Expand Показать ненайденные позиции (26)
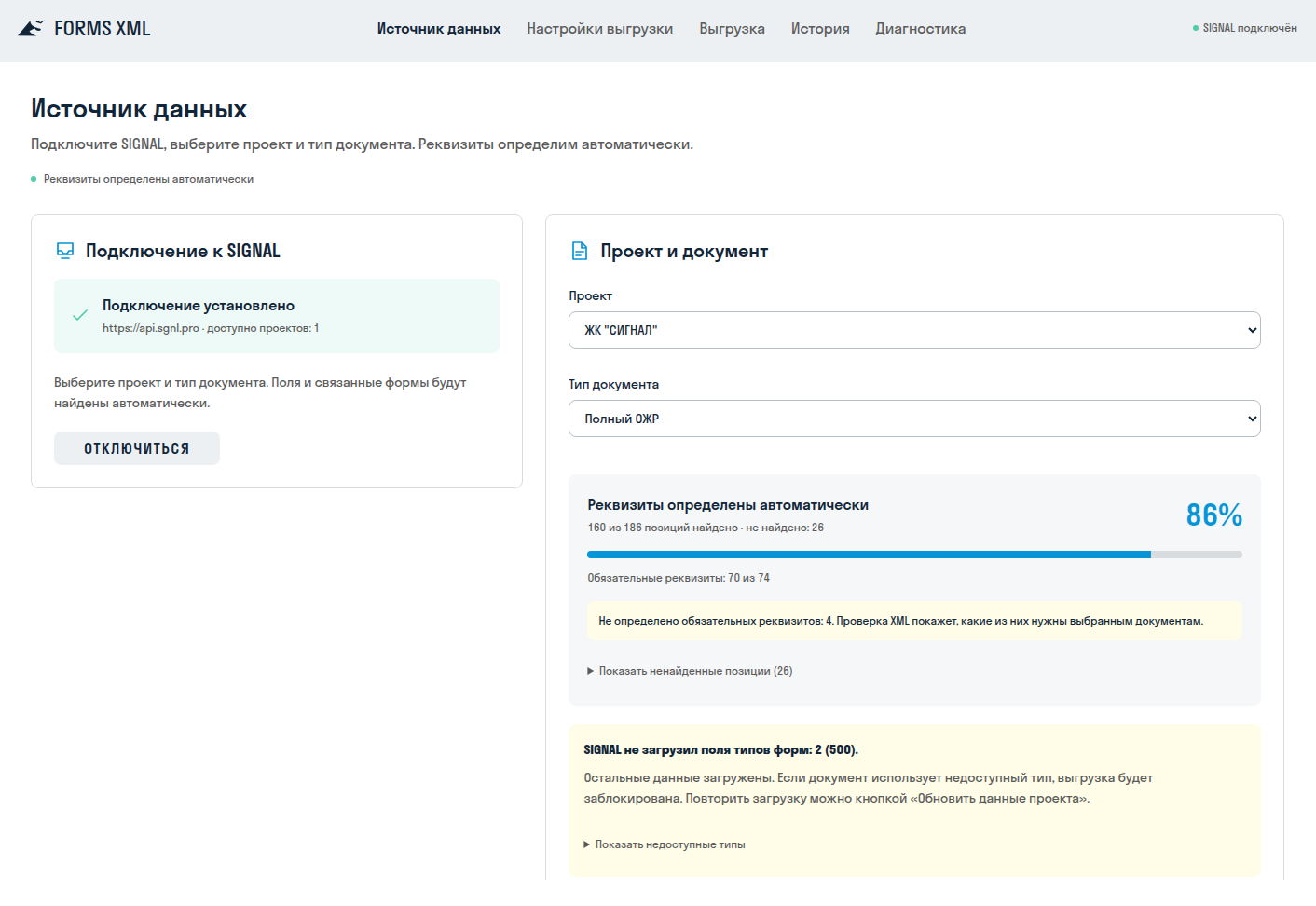 690,671
